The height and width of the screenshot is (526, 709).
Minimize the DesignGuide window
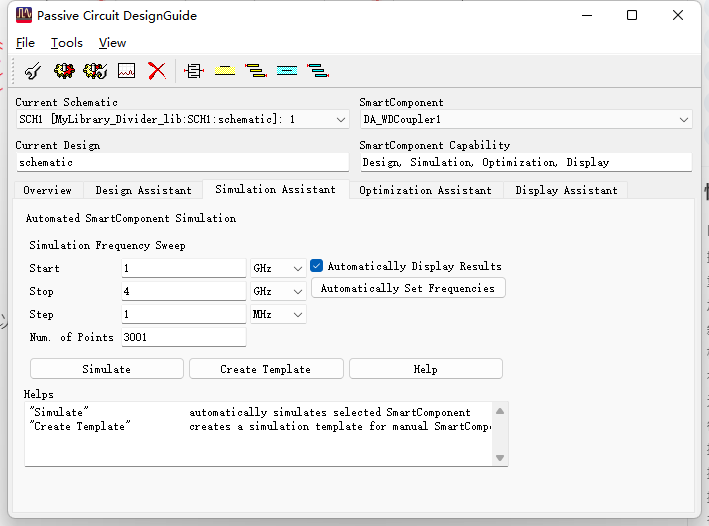587,15
